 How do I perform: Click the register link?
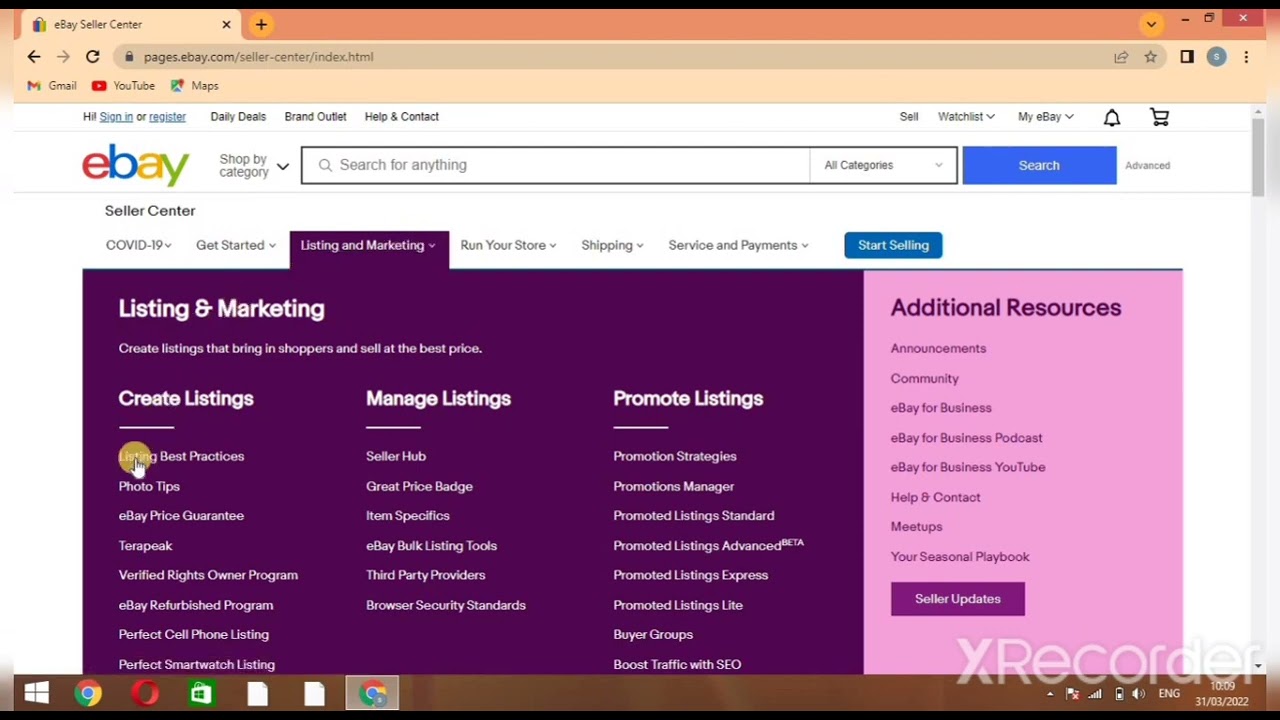pyautogui.click(x=167, y=117)
